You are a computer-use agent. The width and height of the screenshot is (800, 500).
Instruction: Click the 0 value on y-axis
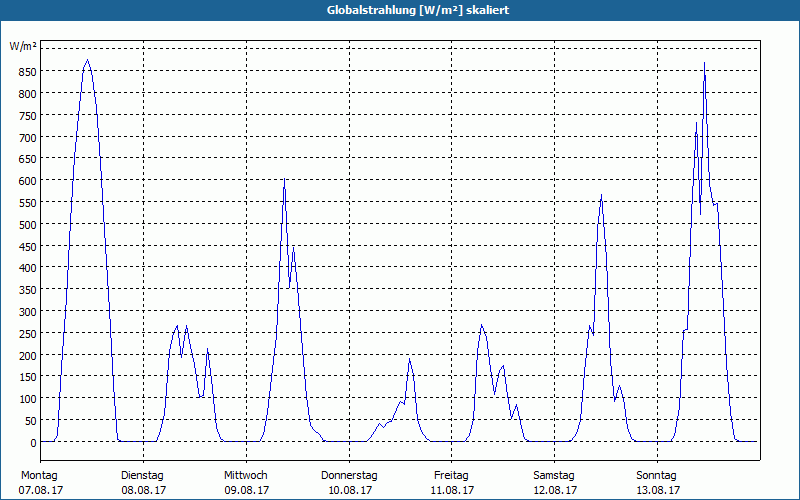(34, 443)
